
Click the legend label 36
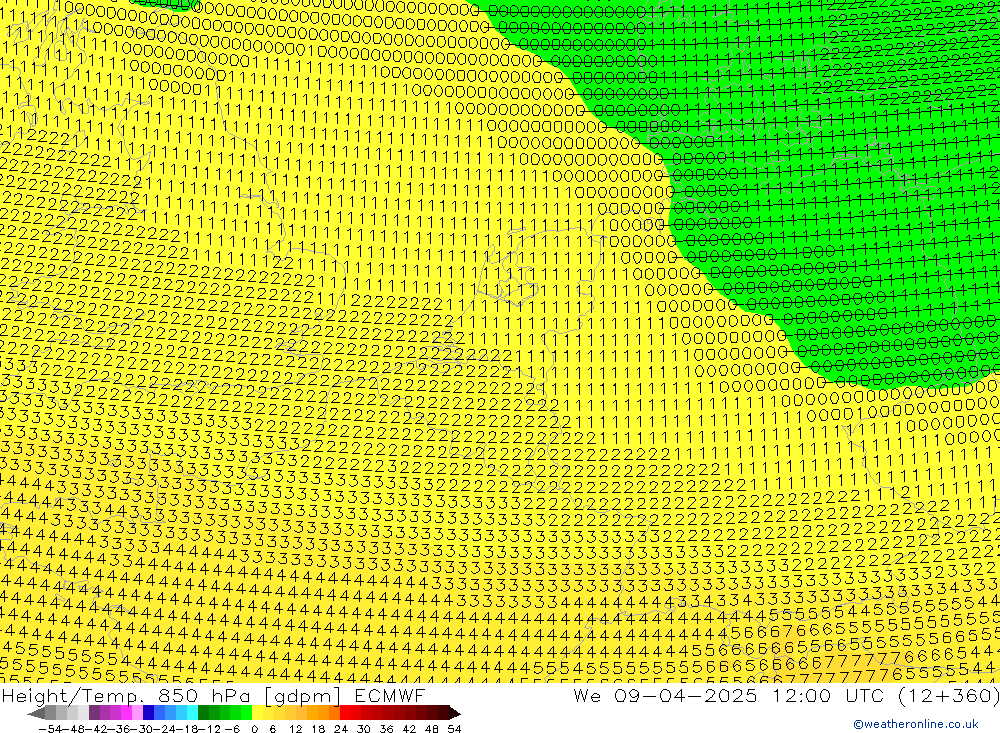click(x=386, y=729)
